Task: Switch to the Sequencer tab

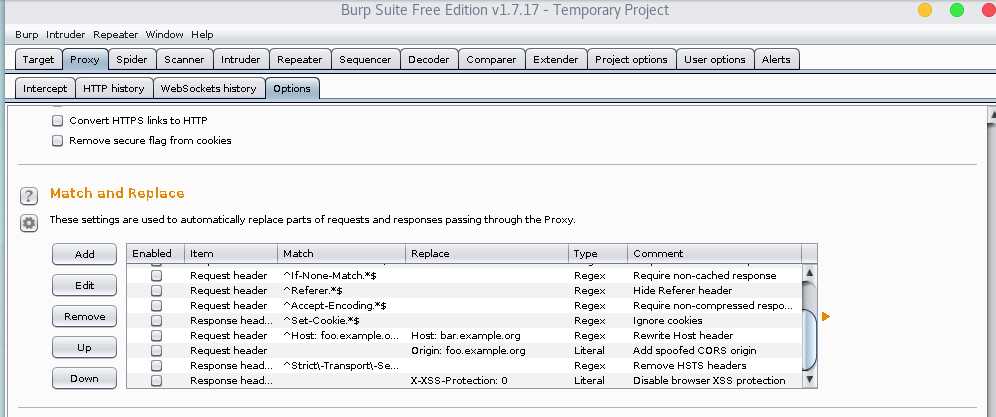Action: point(365,59)
